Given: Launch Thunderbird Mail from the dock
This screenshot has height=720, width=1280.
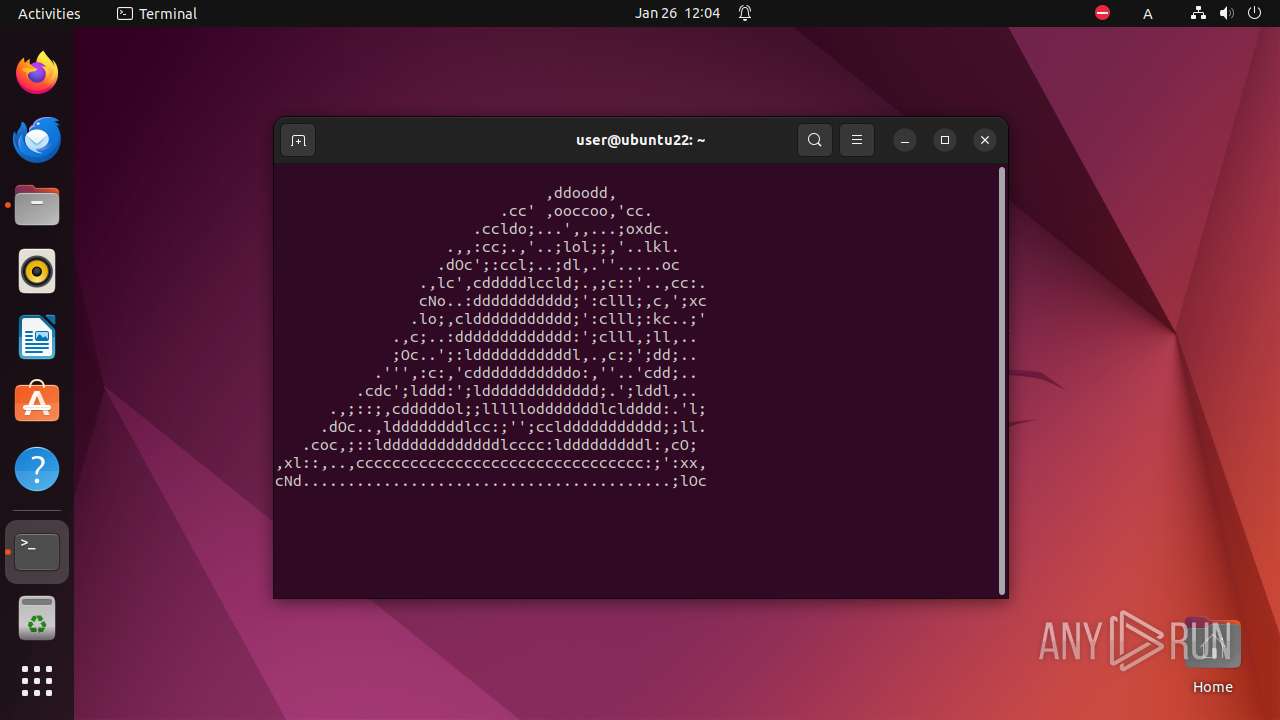Looking at the screenshot, I should point(37,139).
